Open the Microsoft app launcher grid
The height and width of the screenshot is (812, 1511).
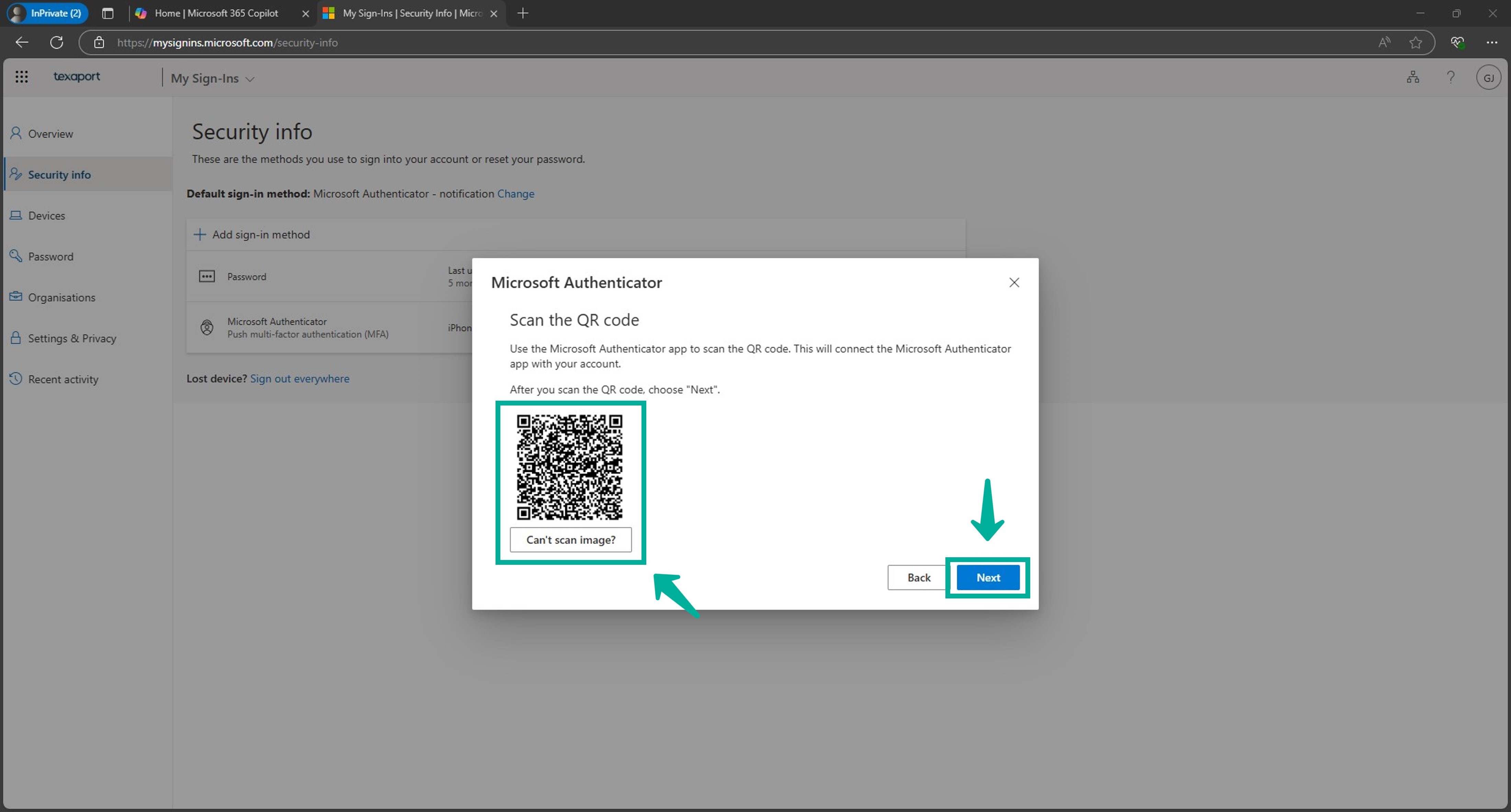tap(22, 77)
